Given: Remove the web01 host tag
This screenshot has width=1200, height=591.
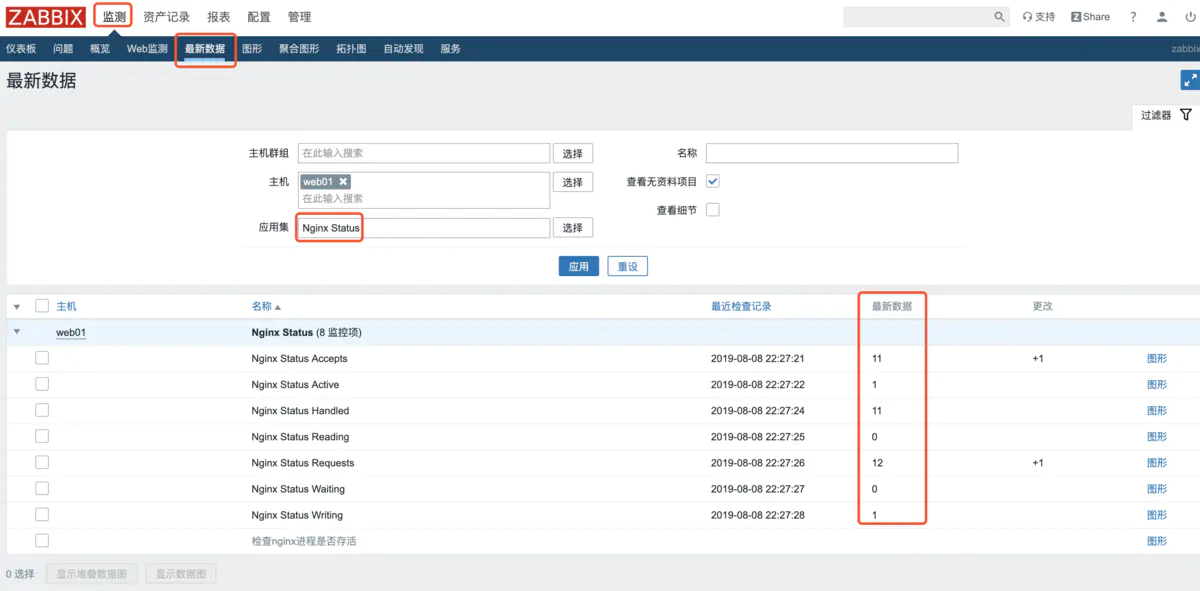Looking at the screenshot, I should point(343,182).
